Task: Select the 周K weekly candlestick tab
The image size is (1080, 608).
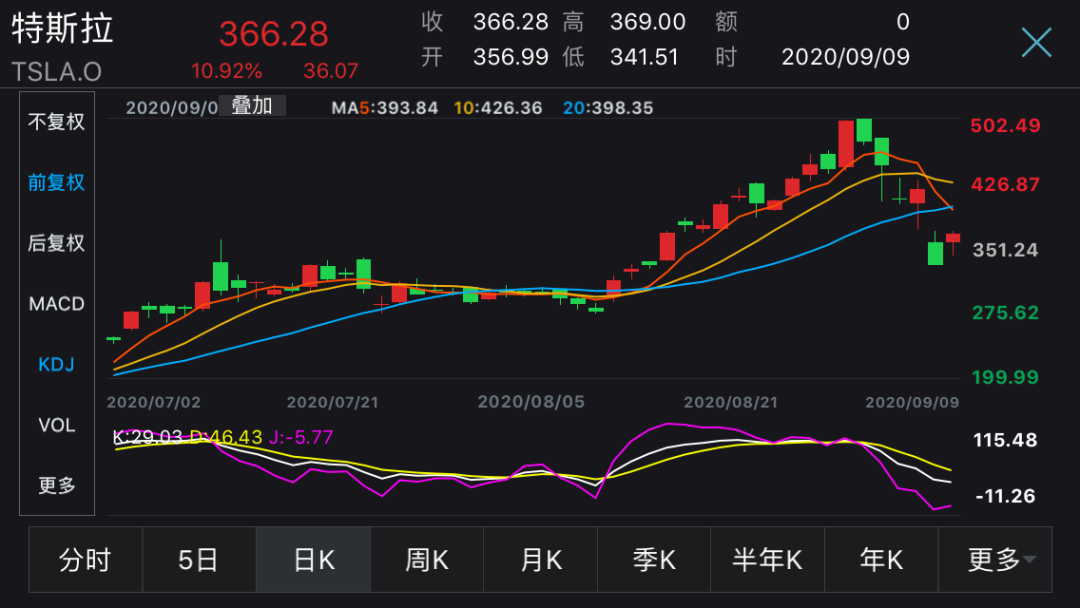Action: [427, 560]
